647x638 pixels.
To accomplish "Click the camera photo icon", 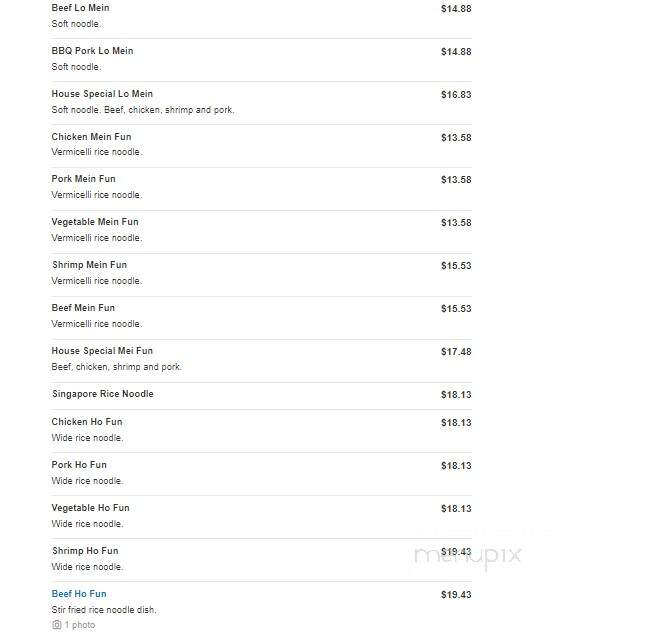I will [57, 625].
